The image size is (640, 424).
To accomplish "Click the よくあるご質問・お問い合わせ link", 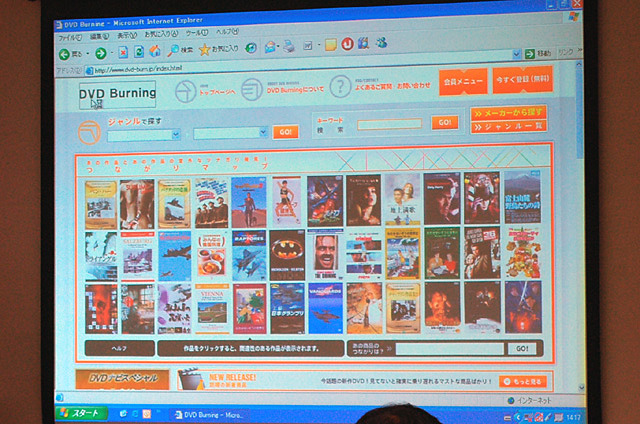I will (x=392, y=86).
